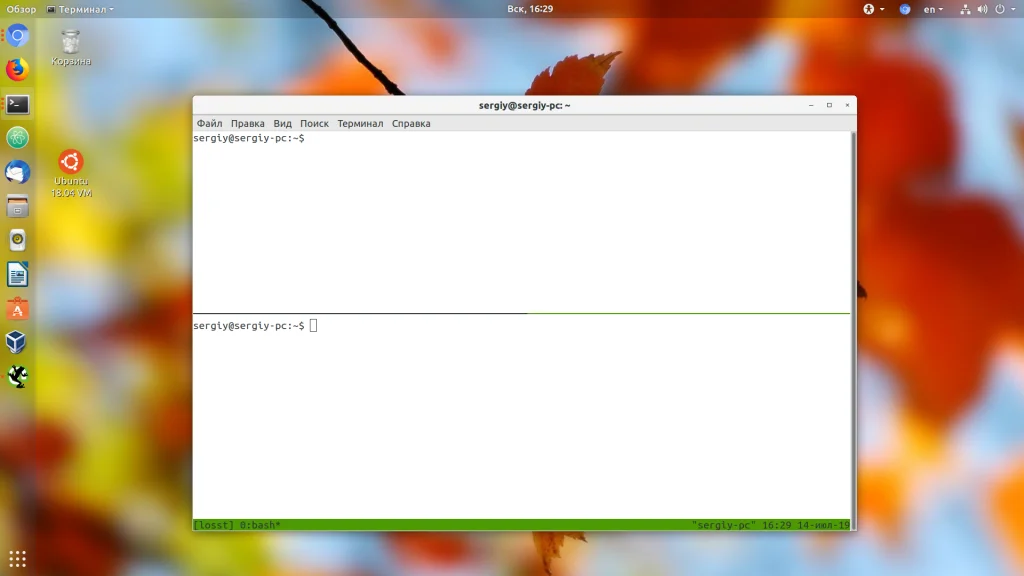Open Chromium browser from the dock
The height and width of the screenshot is (576, 1024).
[x=18, y=36]
